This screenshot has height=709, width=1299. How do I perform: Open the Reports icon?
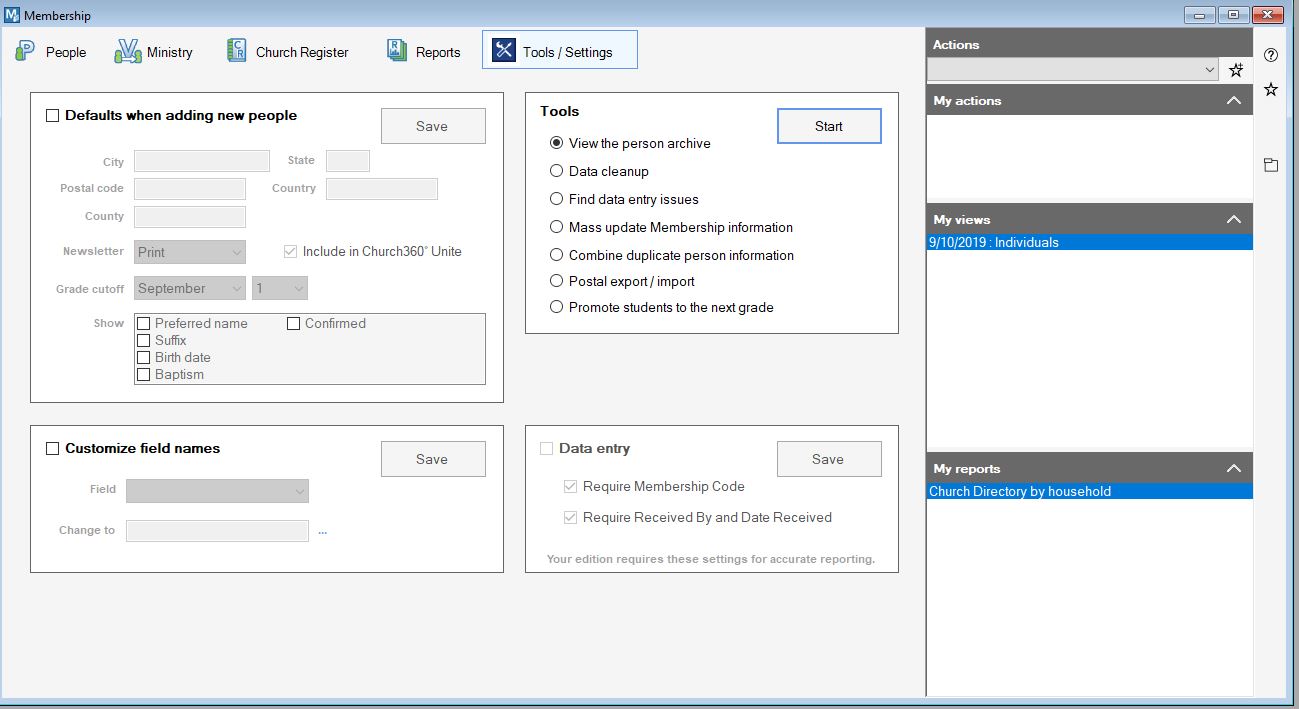[397, 51]
